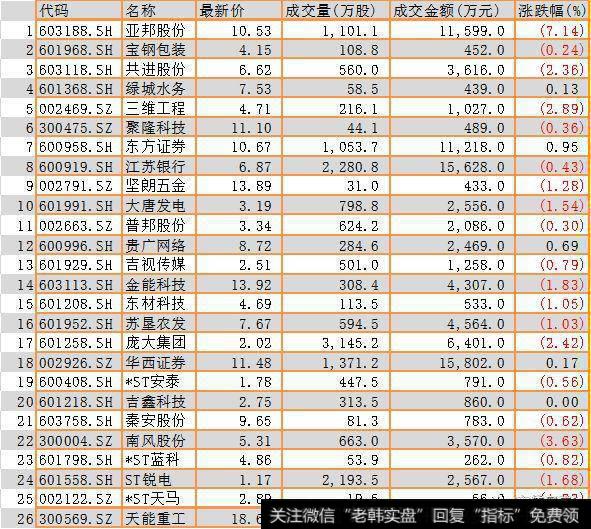Image resolution: width=591 pixels, height=529 pixels.
Task: Select stock code 603188.SH
Action: click(x=76, y=31)
